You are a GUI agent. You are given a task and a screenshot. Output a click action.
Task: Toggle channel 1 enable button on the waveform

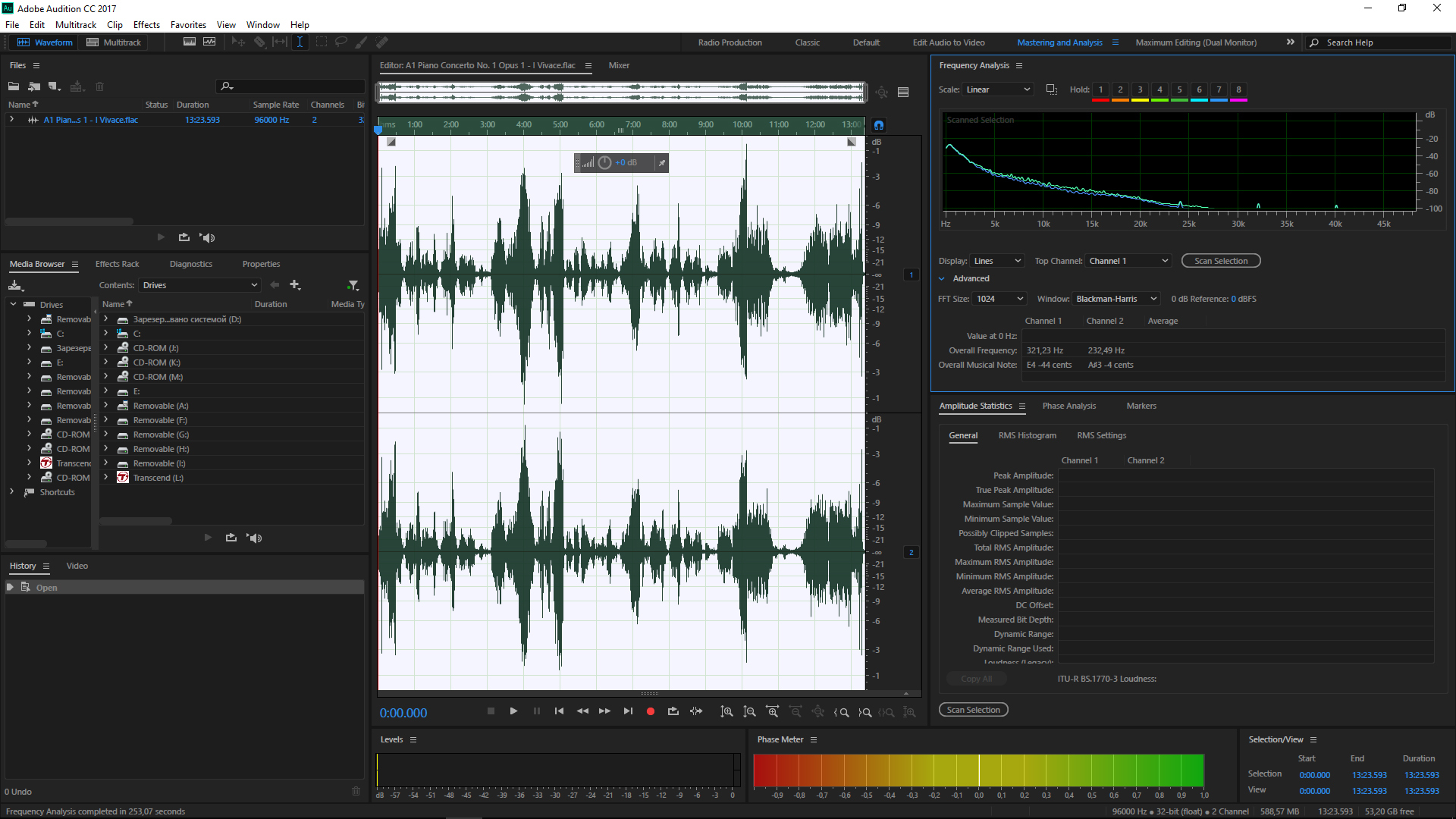click(x=912, y=275)
